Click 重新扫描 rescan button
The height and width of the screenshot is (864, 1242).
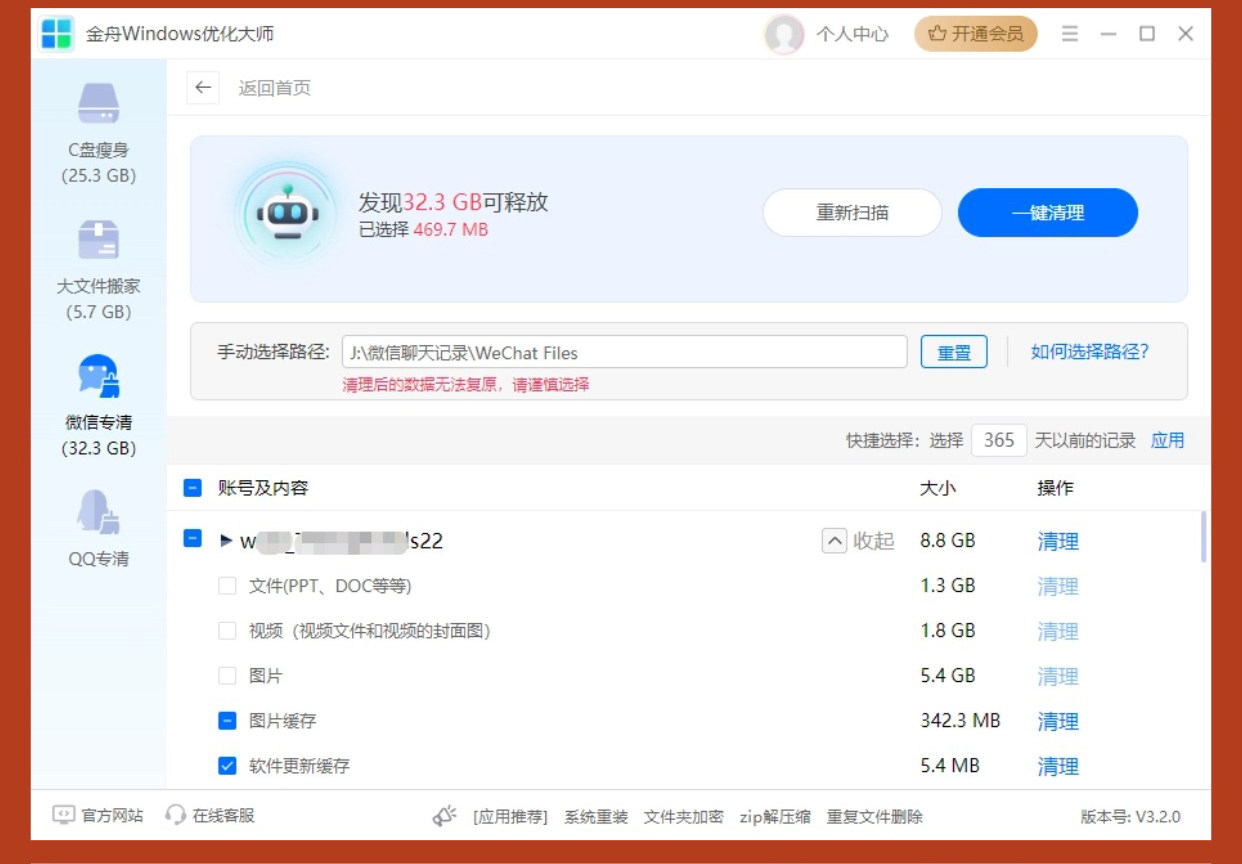coord(852,213)
